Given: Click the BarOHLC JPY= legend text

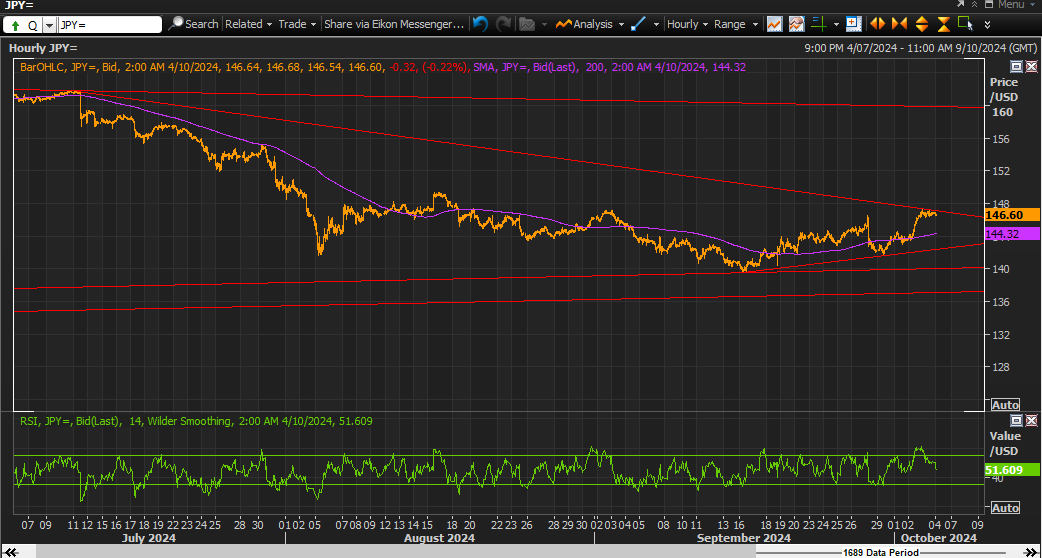Looking at the screenshot, I should 245,67.
